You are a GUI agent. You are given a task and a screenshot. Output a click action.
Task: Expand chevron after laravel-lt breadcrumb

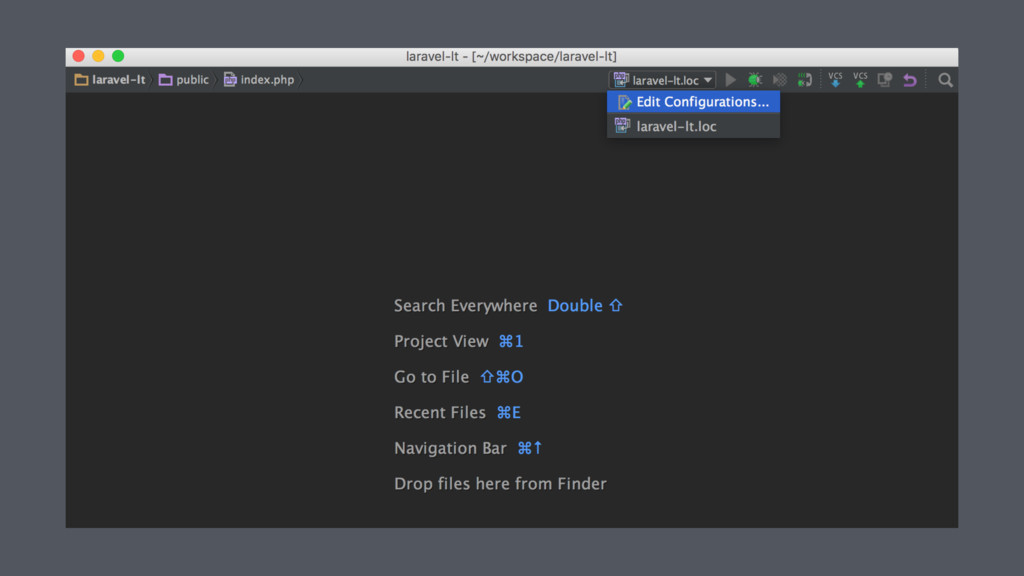coord(152,80)
